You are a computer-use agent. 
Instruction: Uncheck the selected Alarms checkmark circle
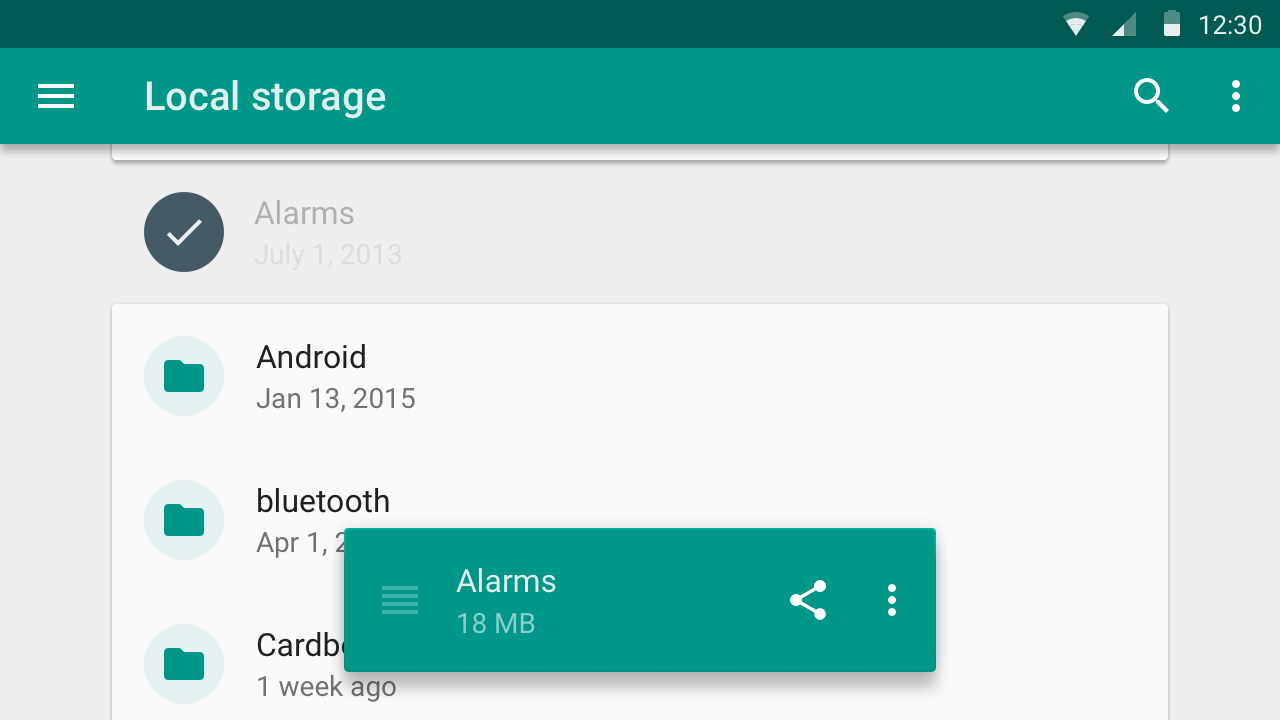[x=184, y=232]
